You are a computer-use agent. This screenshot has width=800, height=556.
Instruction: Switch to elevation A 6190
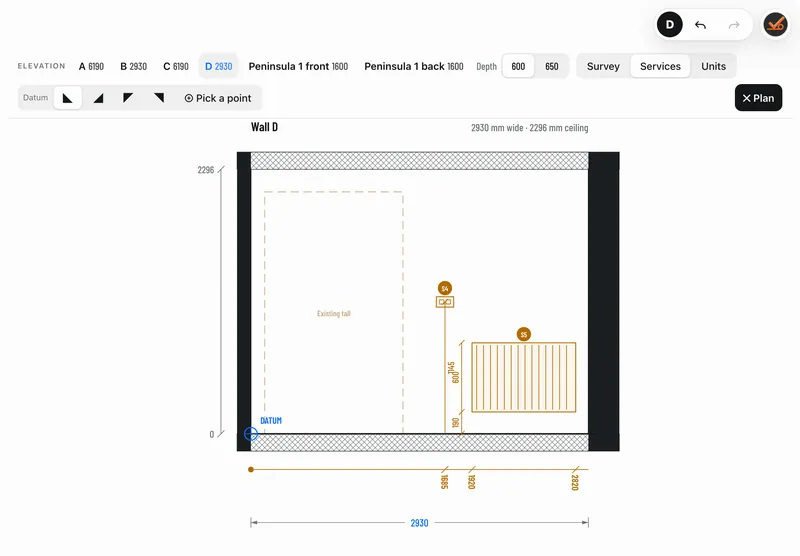(91, 66)
